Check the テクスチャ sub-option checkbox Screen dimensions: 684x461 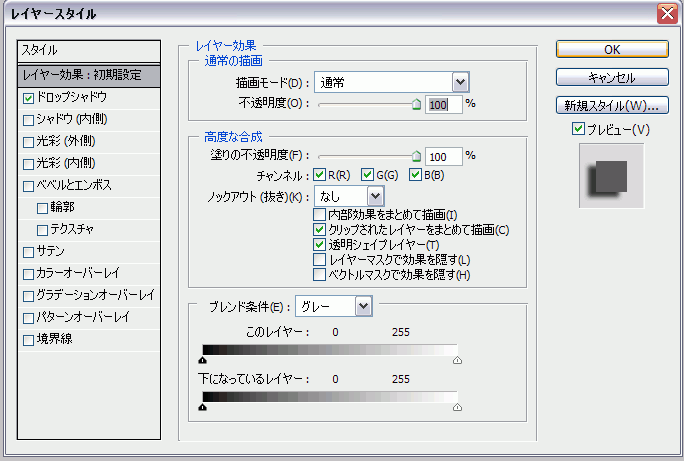click(x=42, y=230)
